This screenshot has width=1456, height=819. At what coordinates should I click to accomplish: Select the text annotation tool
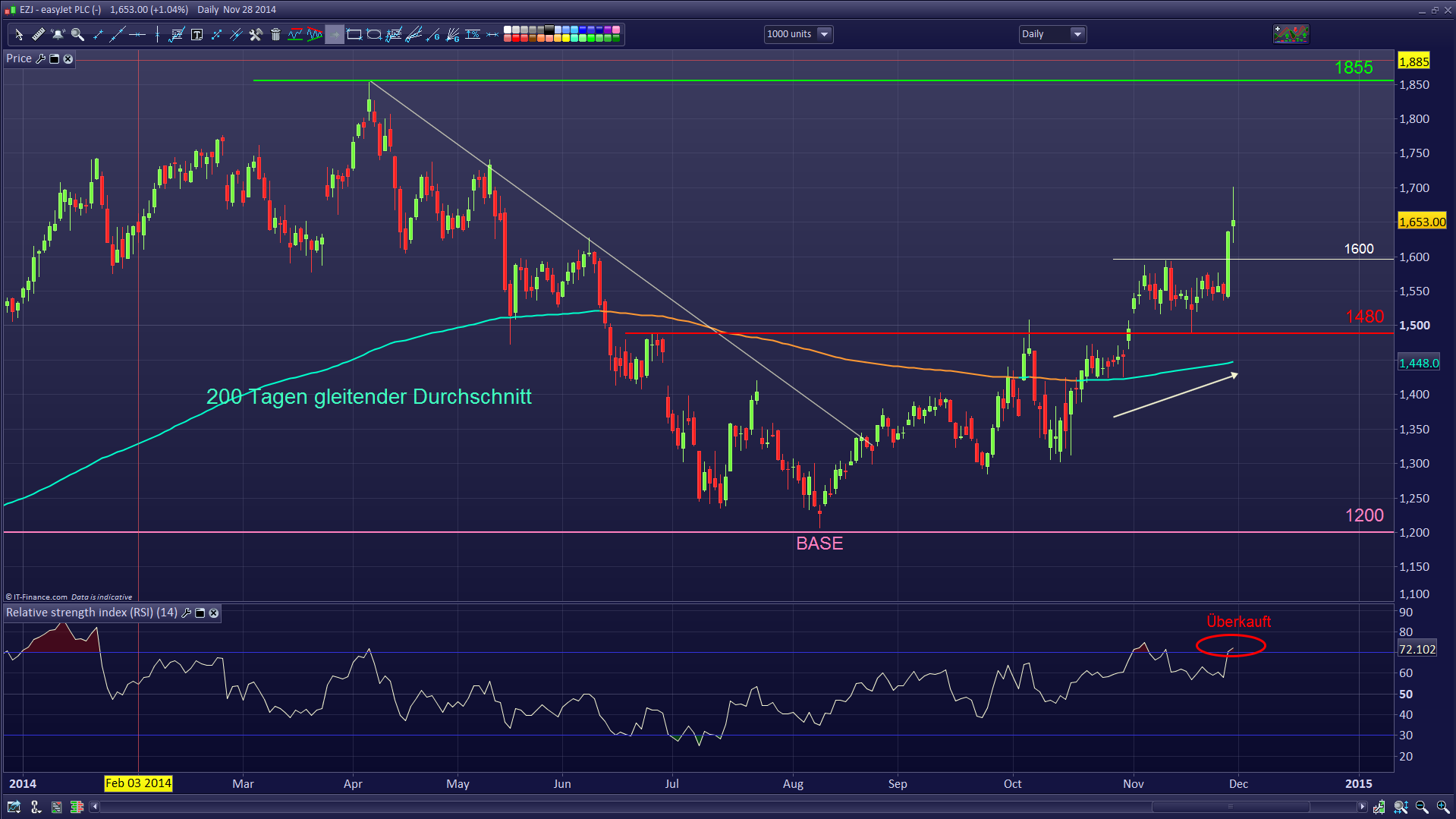click(197, 34)
